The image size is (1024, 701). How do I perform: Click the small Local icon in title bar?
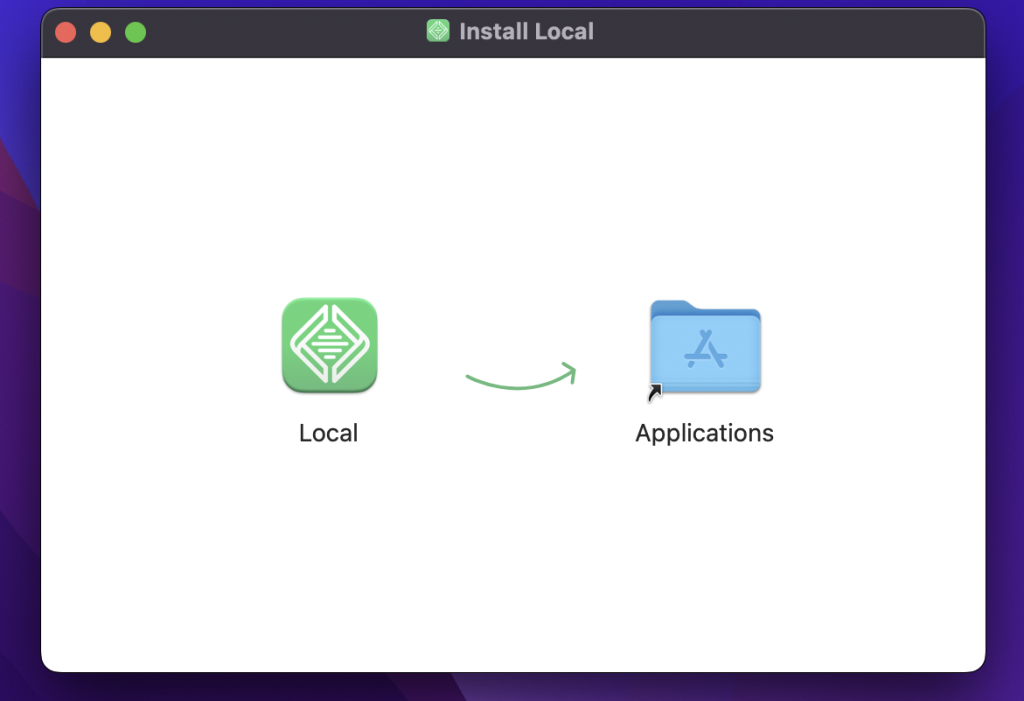coord(438,31)
